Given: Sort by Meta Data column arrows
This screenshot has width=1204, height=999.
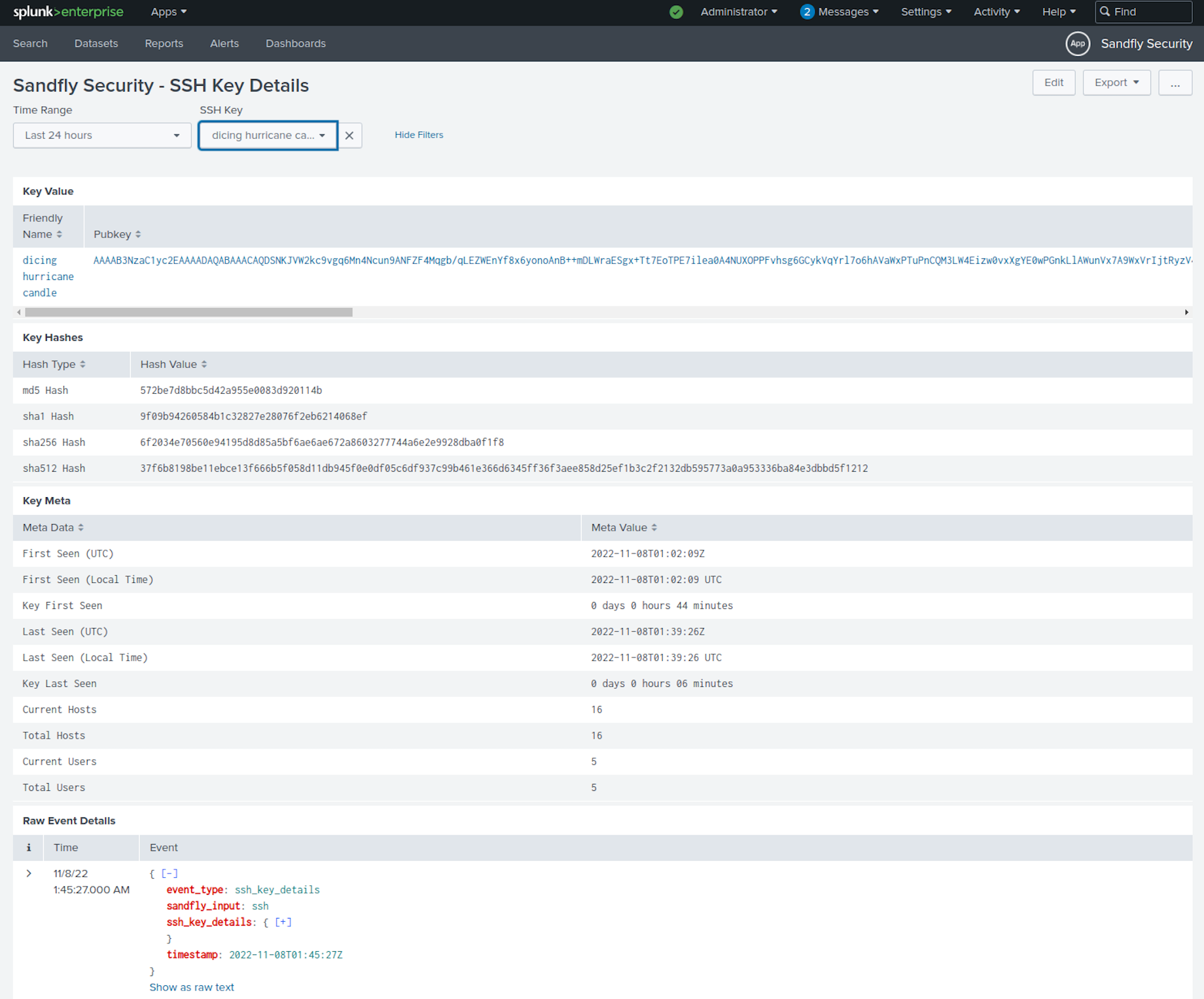Looking at the screenshot, I should (x=81, y=527).
